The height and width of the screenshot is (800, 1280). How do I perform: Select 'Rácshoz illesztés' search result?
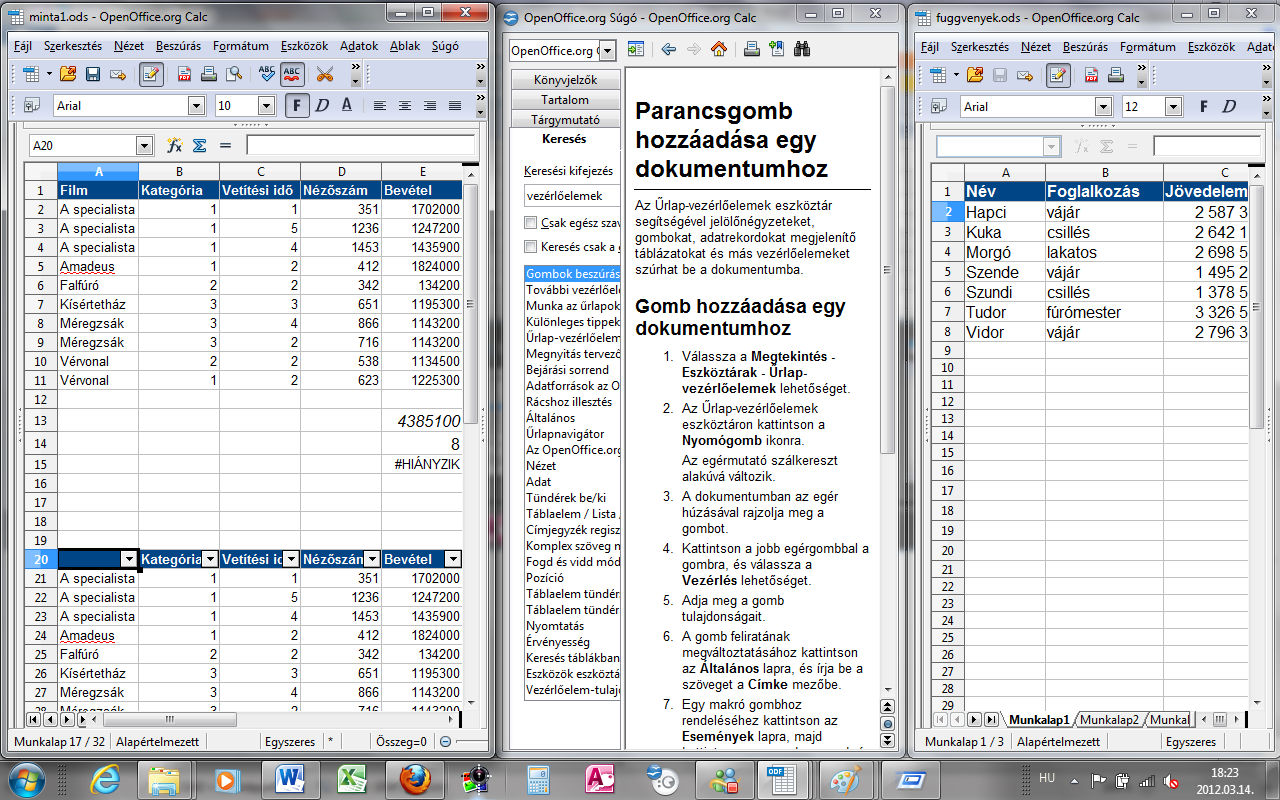point(572,401)
